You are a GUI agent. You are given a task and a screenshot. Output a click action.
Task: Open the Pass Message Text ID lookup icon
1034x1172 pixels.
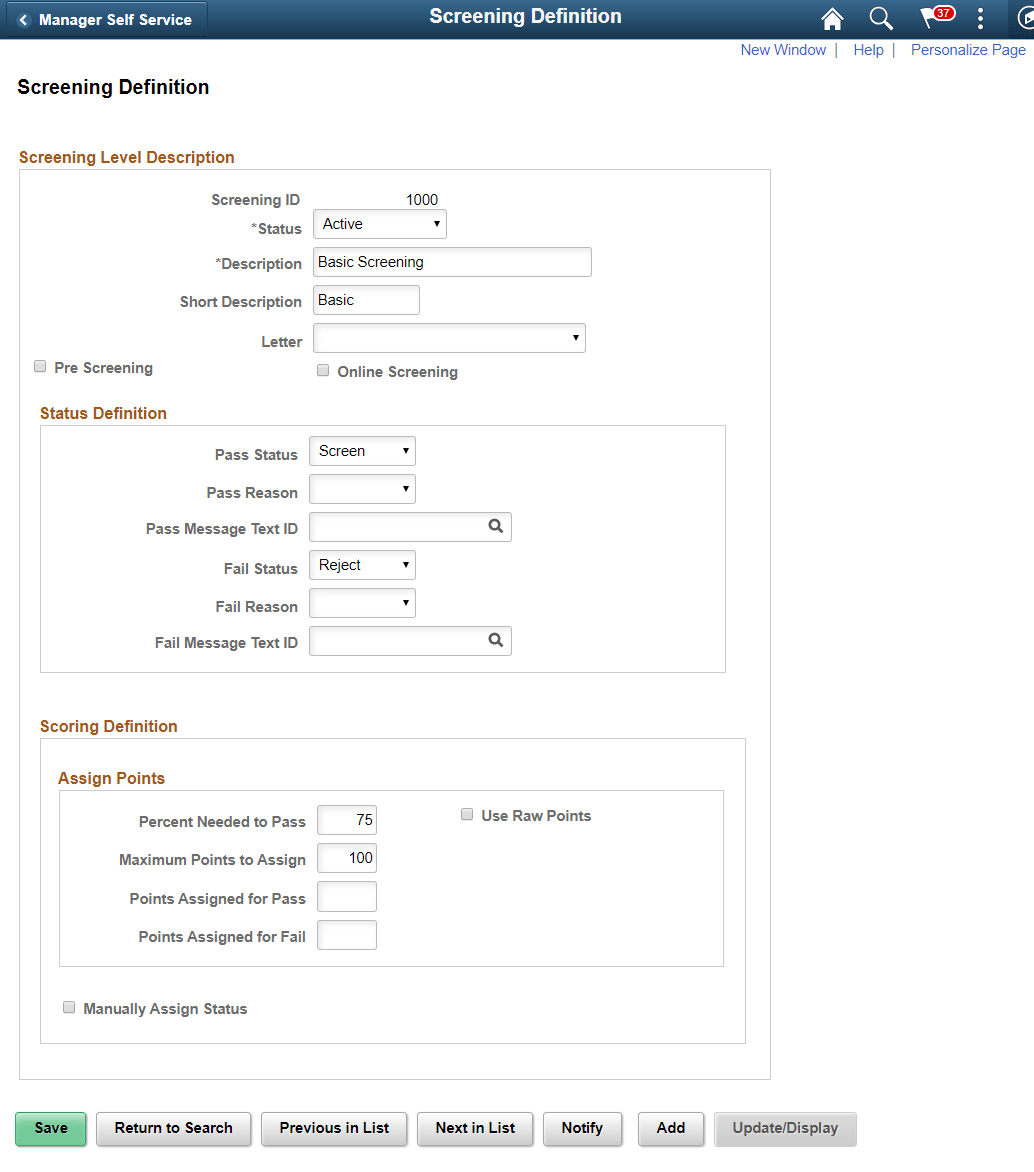click(496, 526)
